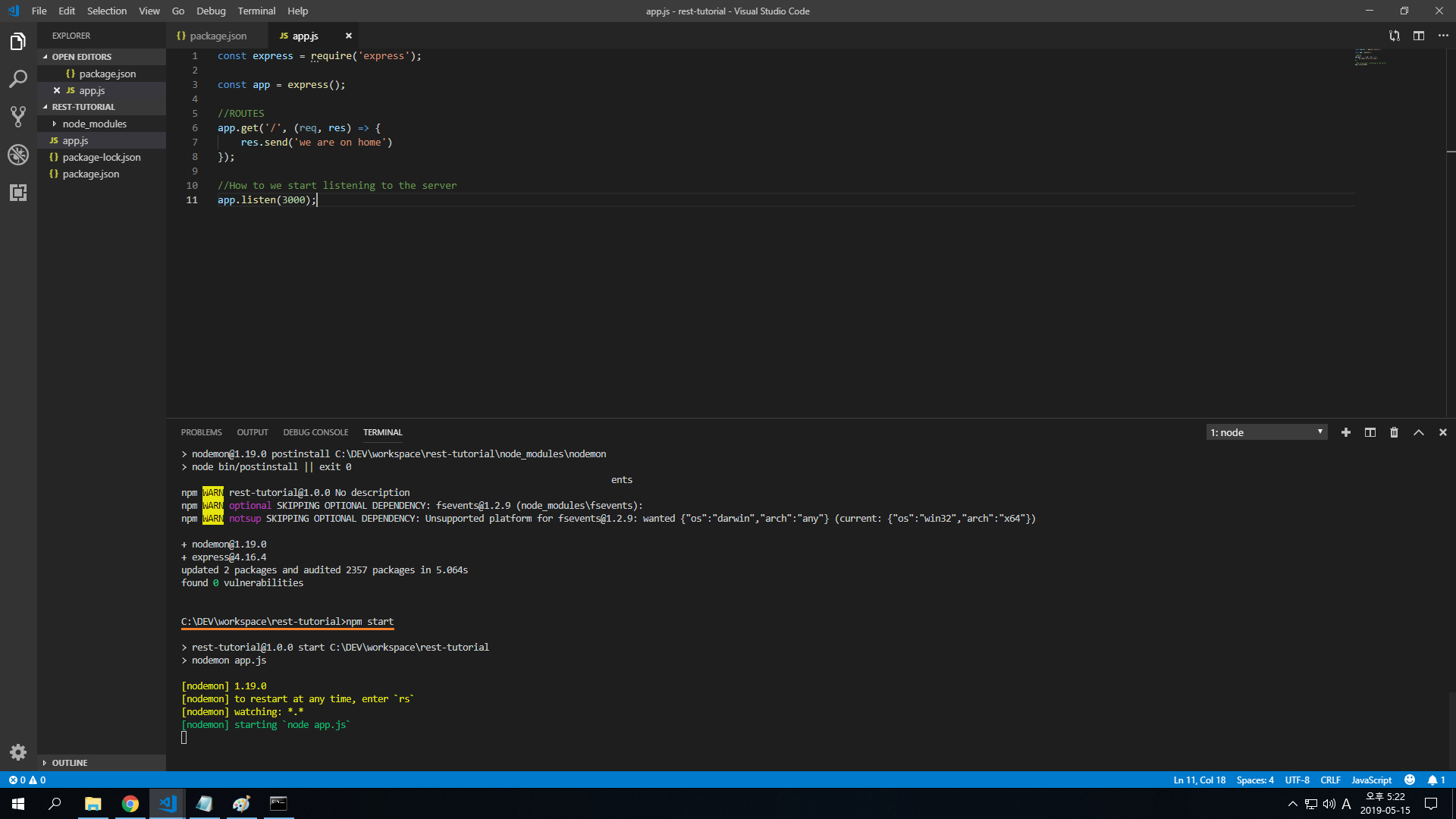Open the terminal selector dropdown '1: node'
This screenshot has height=819, width=1456.
[x=1266, y=432]
